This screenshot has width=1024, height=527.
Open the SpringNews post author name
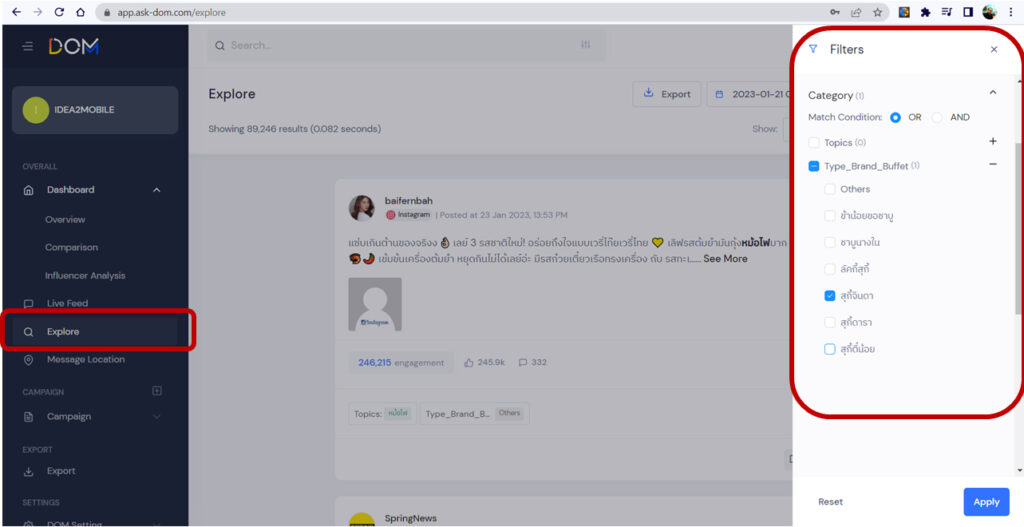click(x=410, y=519)
